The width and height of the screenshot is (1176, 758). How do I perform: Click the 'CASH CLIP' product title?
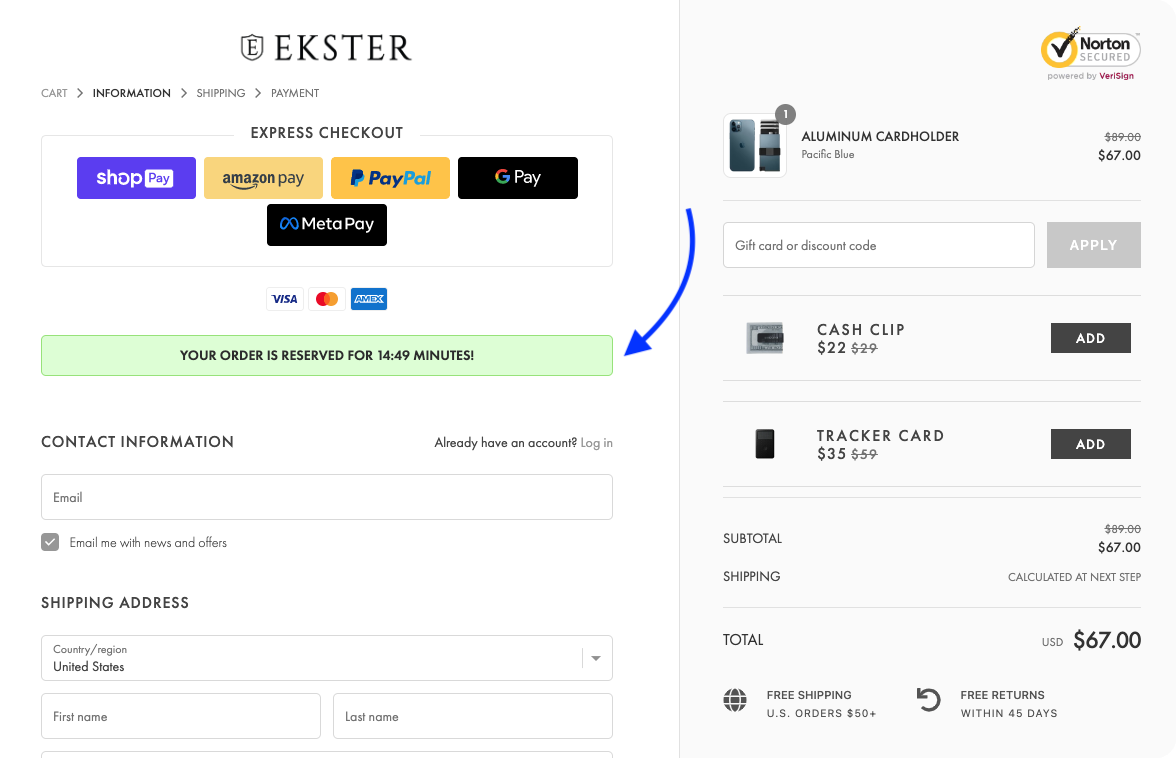861,330
